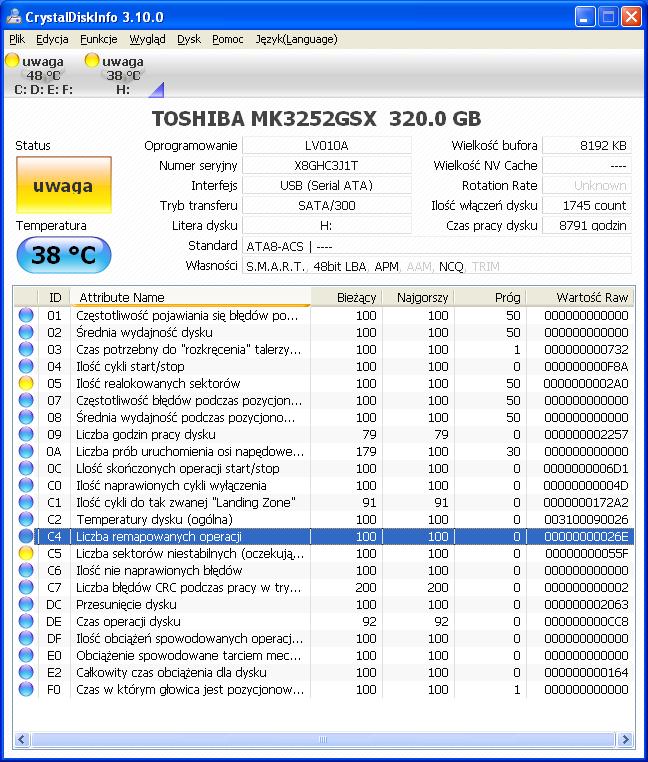This screenshot has height=762, width=648.
Task: Click the CrystalDiskInfo title bar app icon
Action: 14,17
